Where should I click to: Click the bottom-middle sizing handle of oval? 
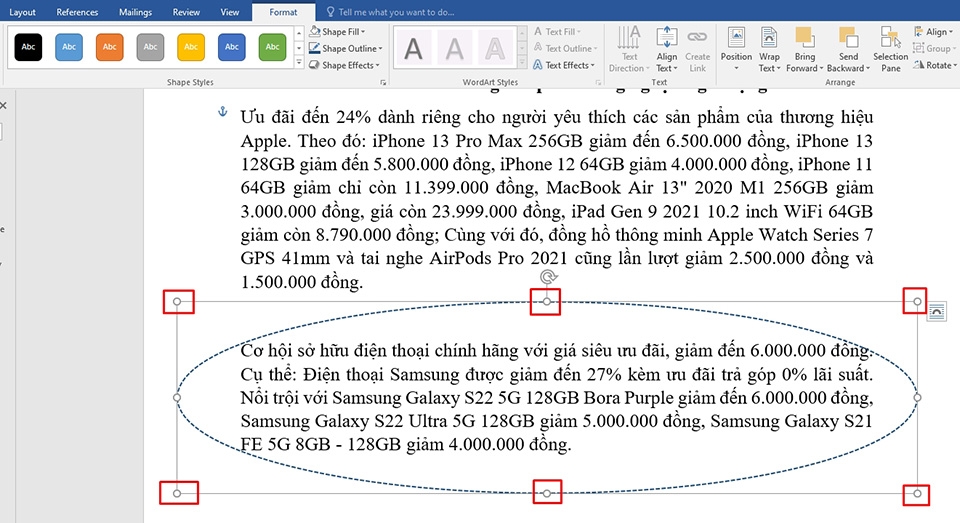coord(547,493)
